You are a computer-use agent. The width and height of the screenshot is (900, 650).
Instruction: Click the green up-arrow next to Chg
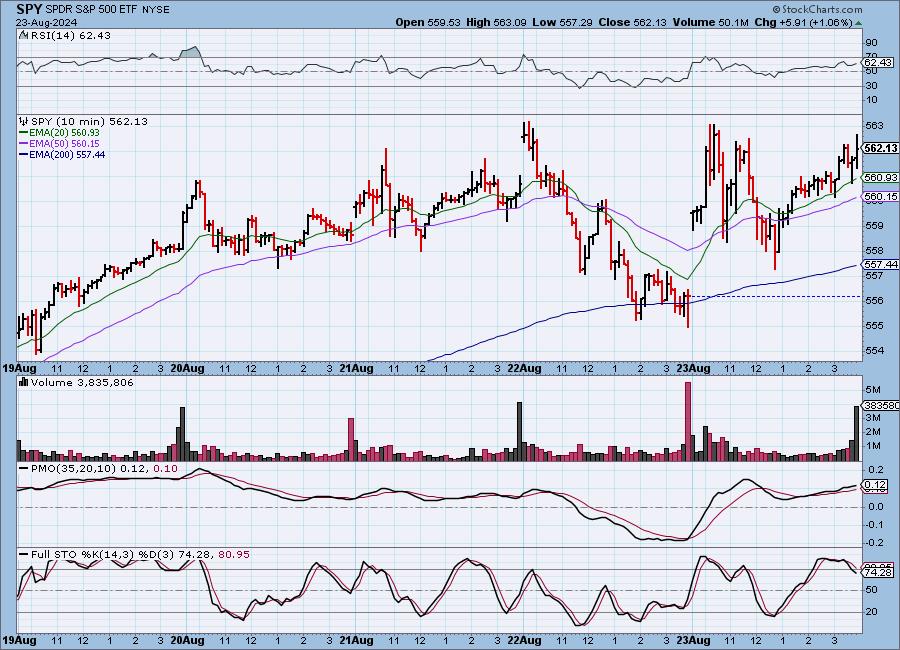858,23
